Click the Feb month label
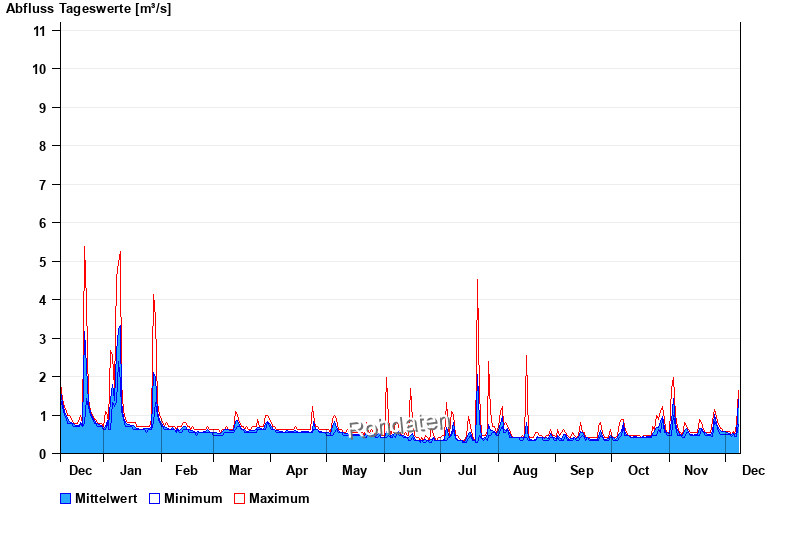This screenshot has height=550, width=800. pyautogui.click(x=186, y=470)
